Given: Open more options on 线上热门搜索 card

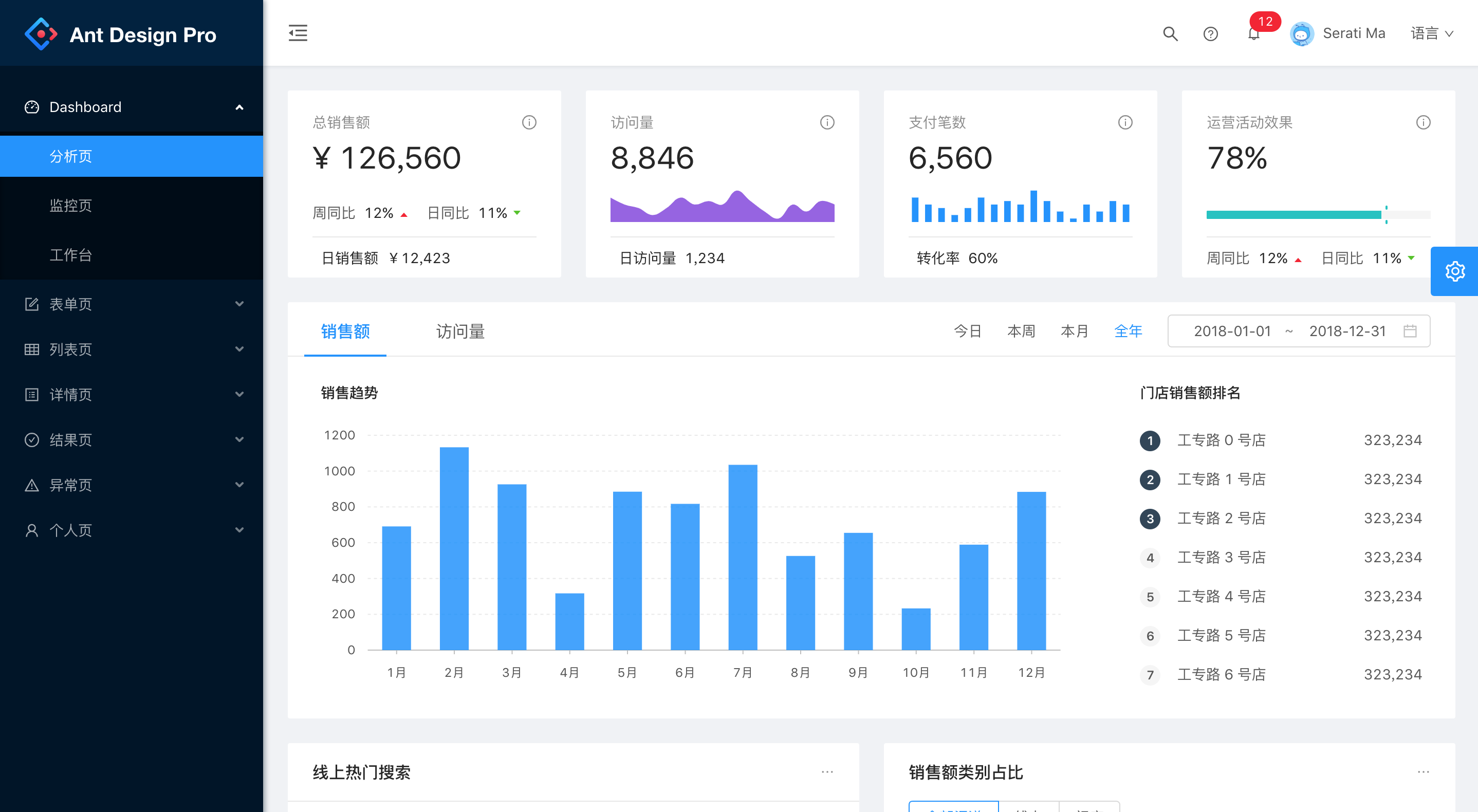Looking at the screenshot, I should coord(827,772).
